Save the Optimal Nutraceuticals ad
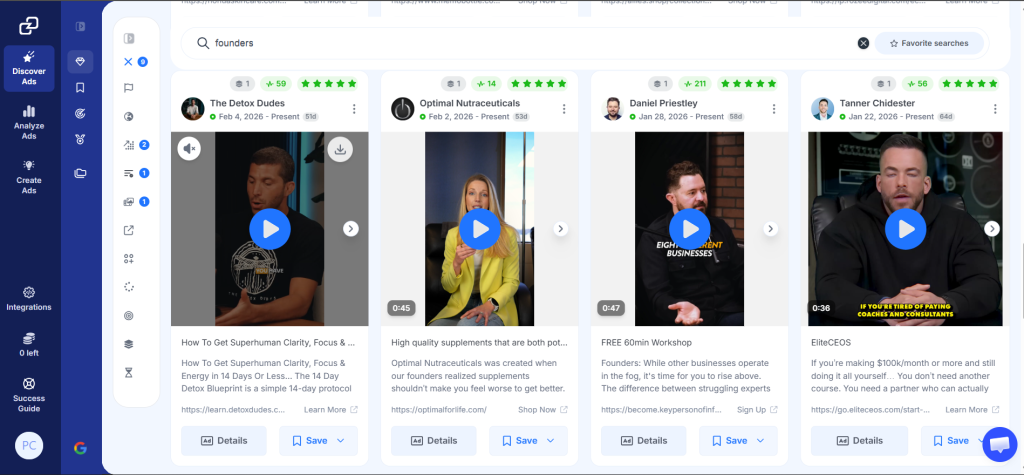 click(519, 441)
